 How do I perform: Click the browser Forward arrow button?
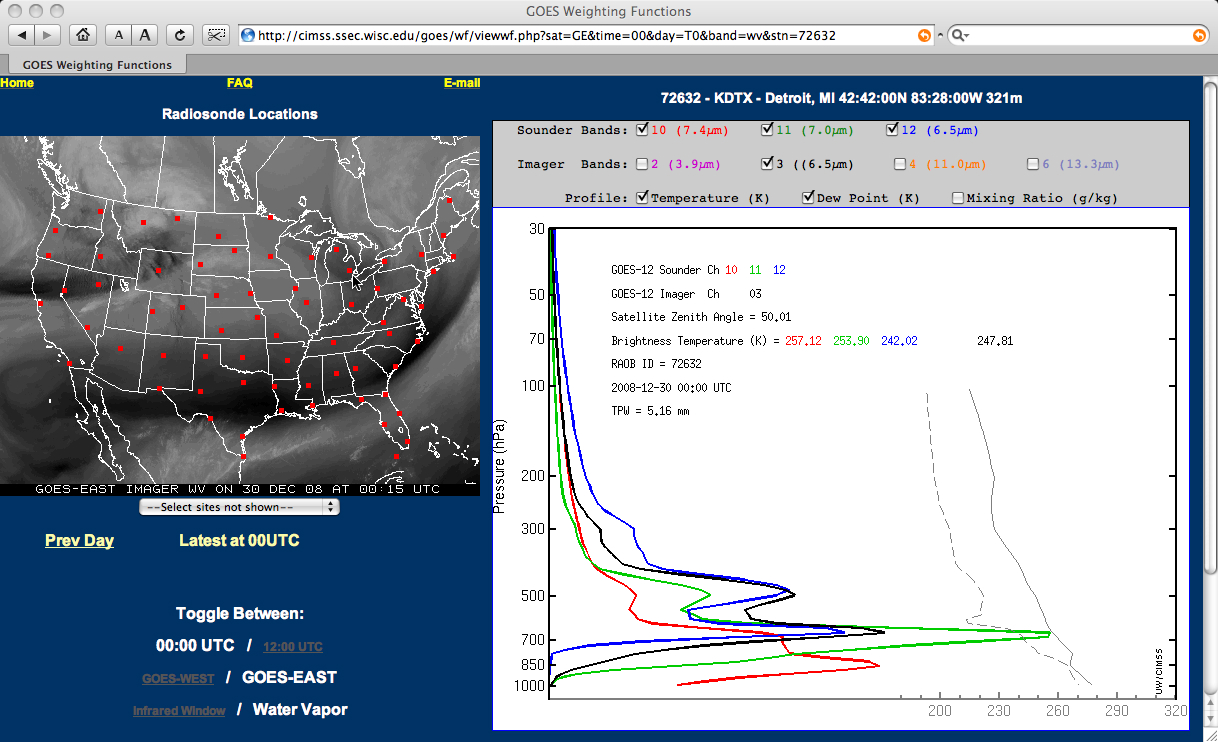48,35
